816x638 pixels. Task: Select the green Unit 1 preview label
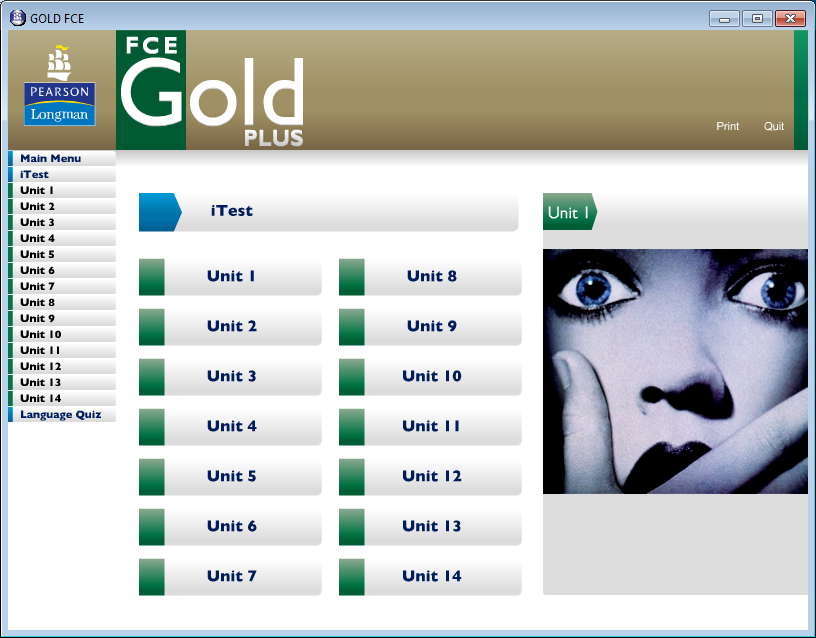(x=568, y=212)
